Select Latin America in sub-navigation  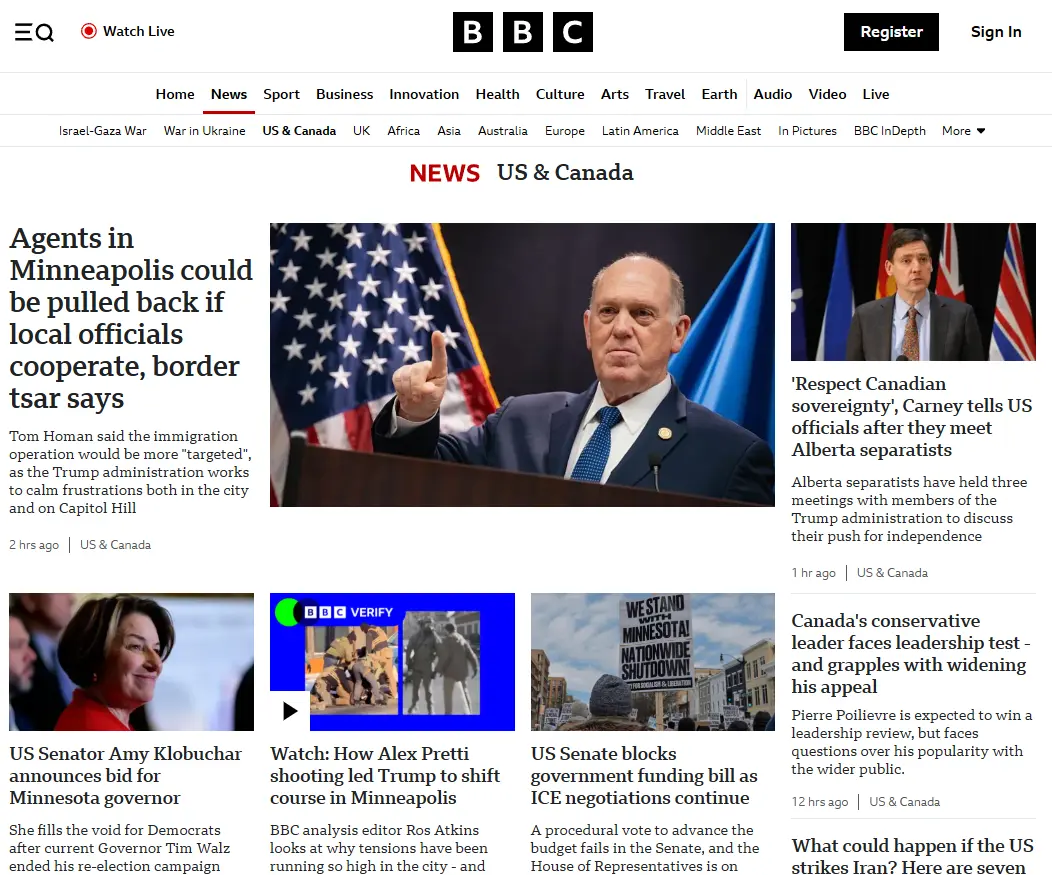640,131
